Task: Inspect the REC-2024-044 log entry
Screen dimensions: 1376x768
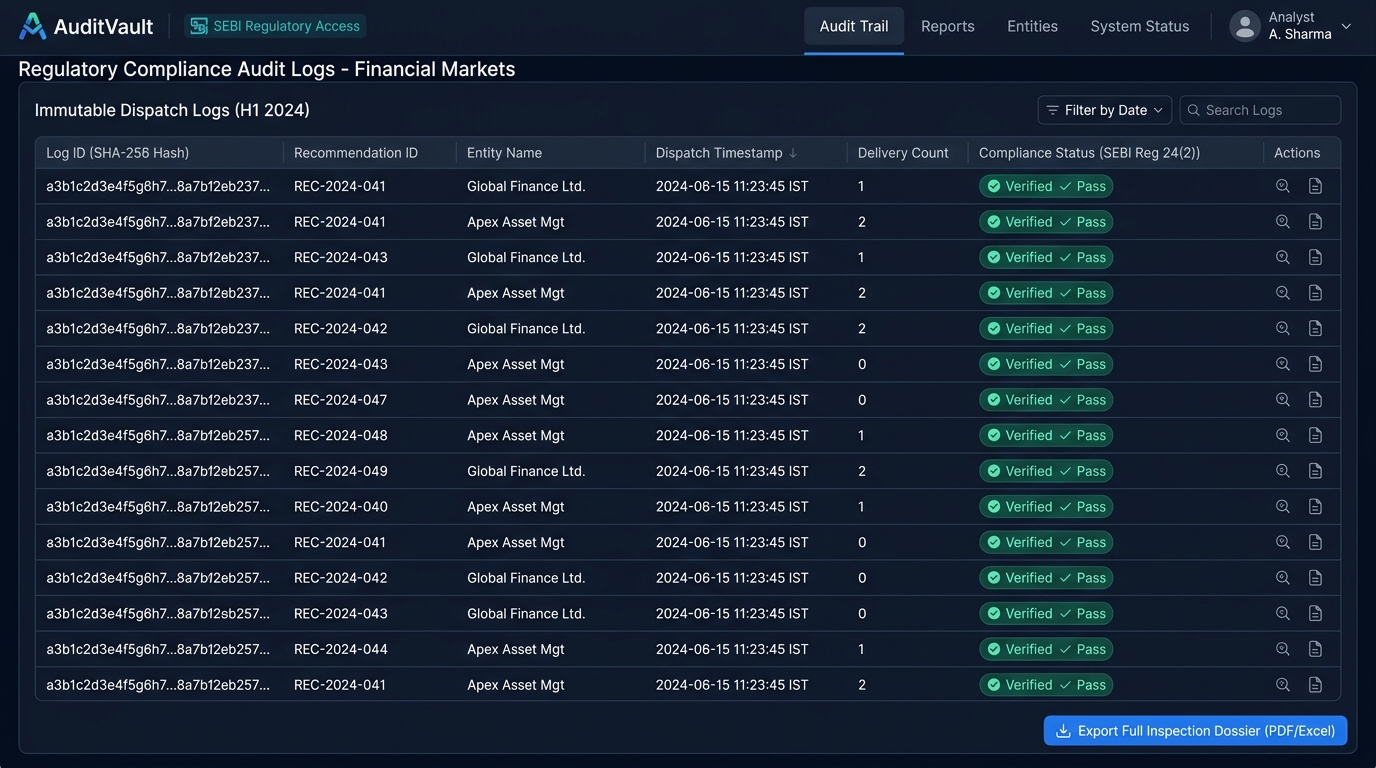Action: pyautogui.click(x=1283, y=649)
